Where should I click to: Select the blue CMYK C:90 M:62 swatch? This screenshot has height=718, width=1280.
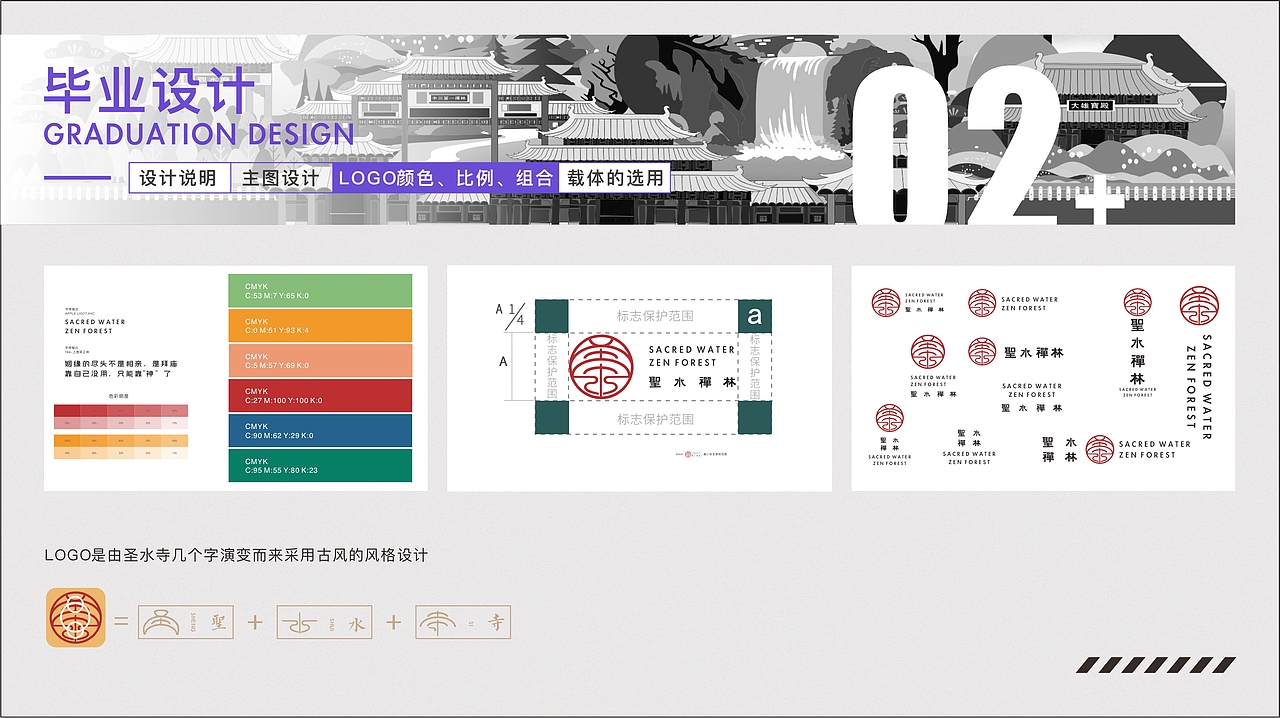tap(320, 432)
